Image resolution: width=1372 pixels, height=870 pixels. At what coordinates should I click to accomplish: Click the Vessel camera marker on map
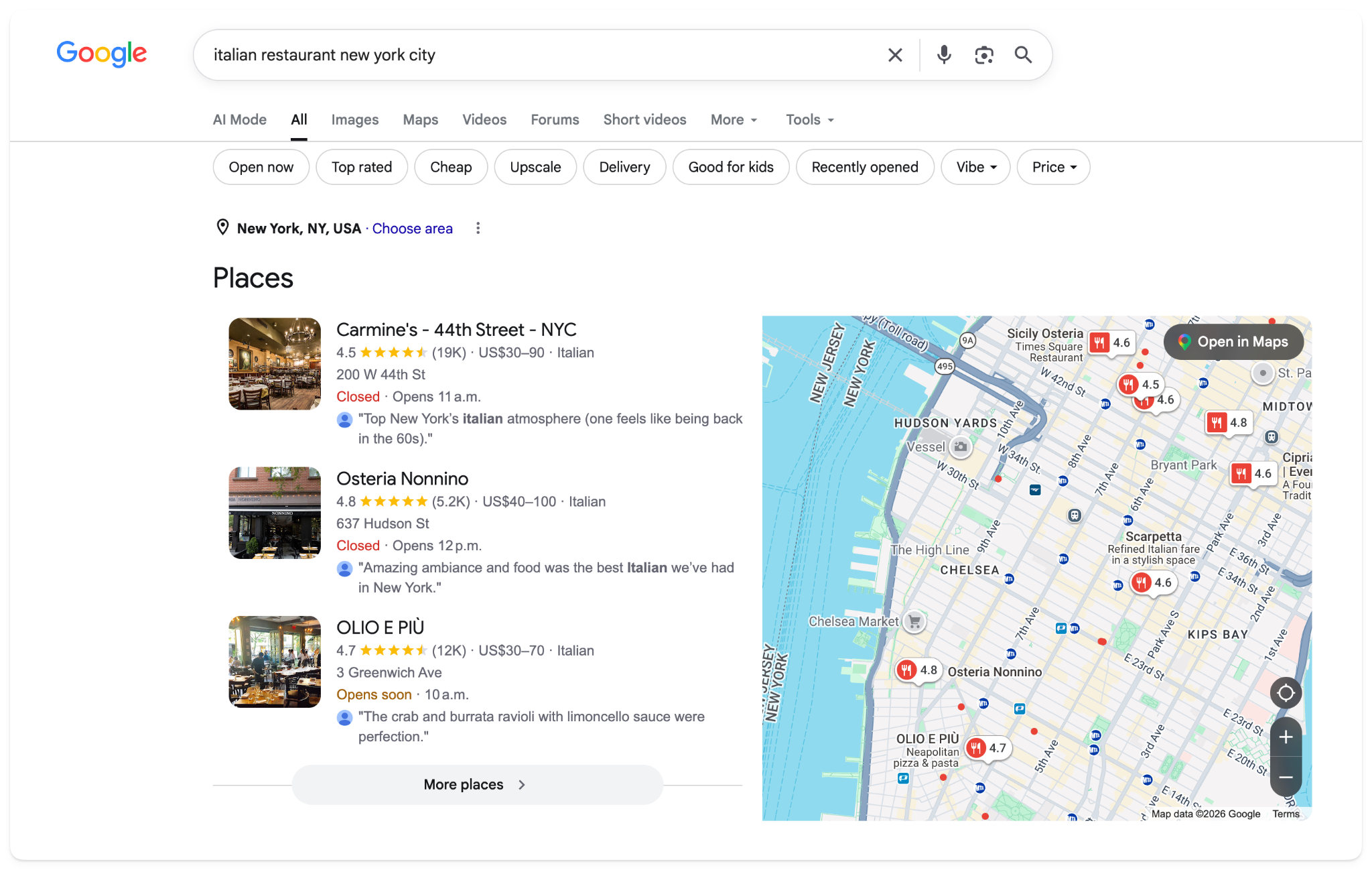(x=961, y=447)
